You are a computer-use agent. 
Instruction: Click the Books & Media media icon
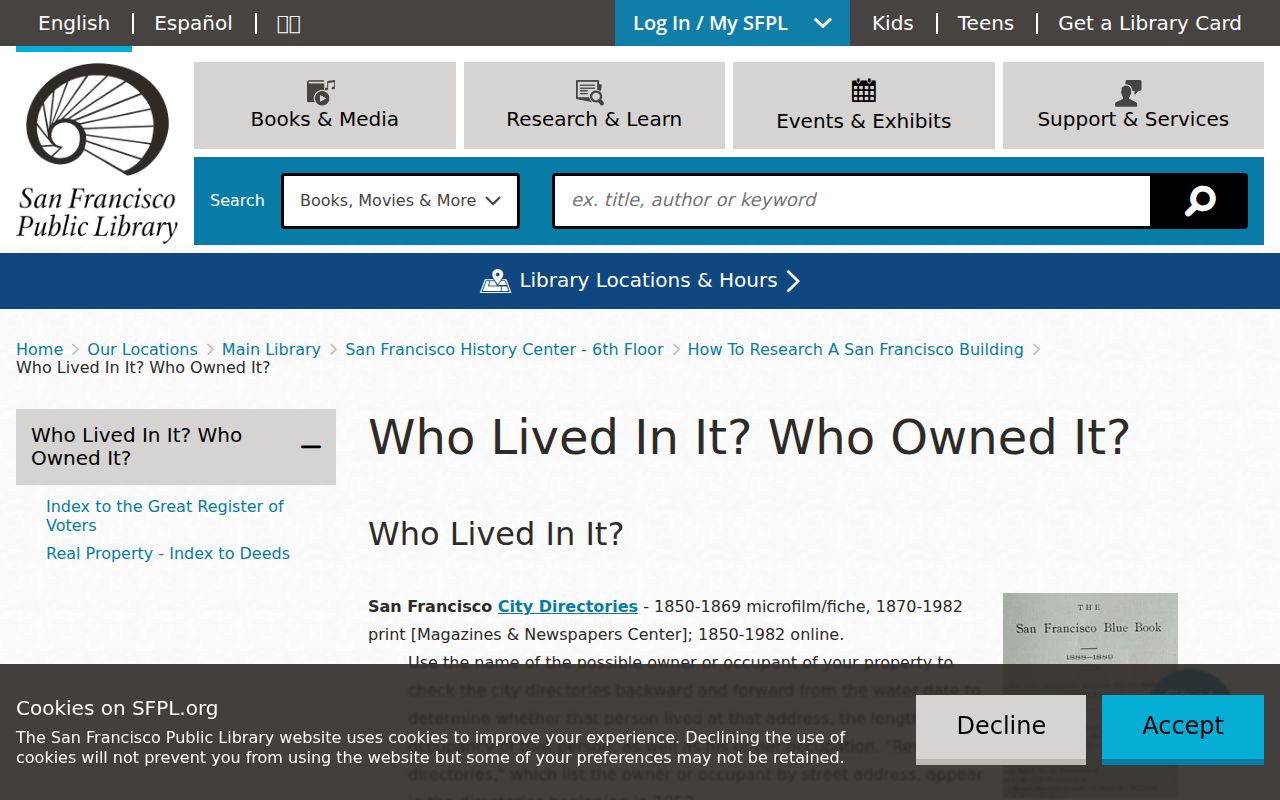coord(321,92)
